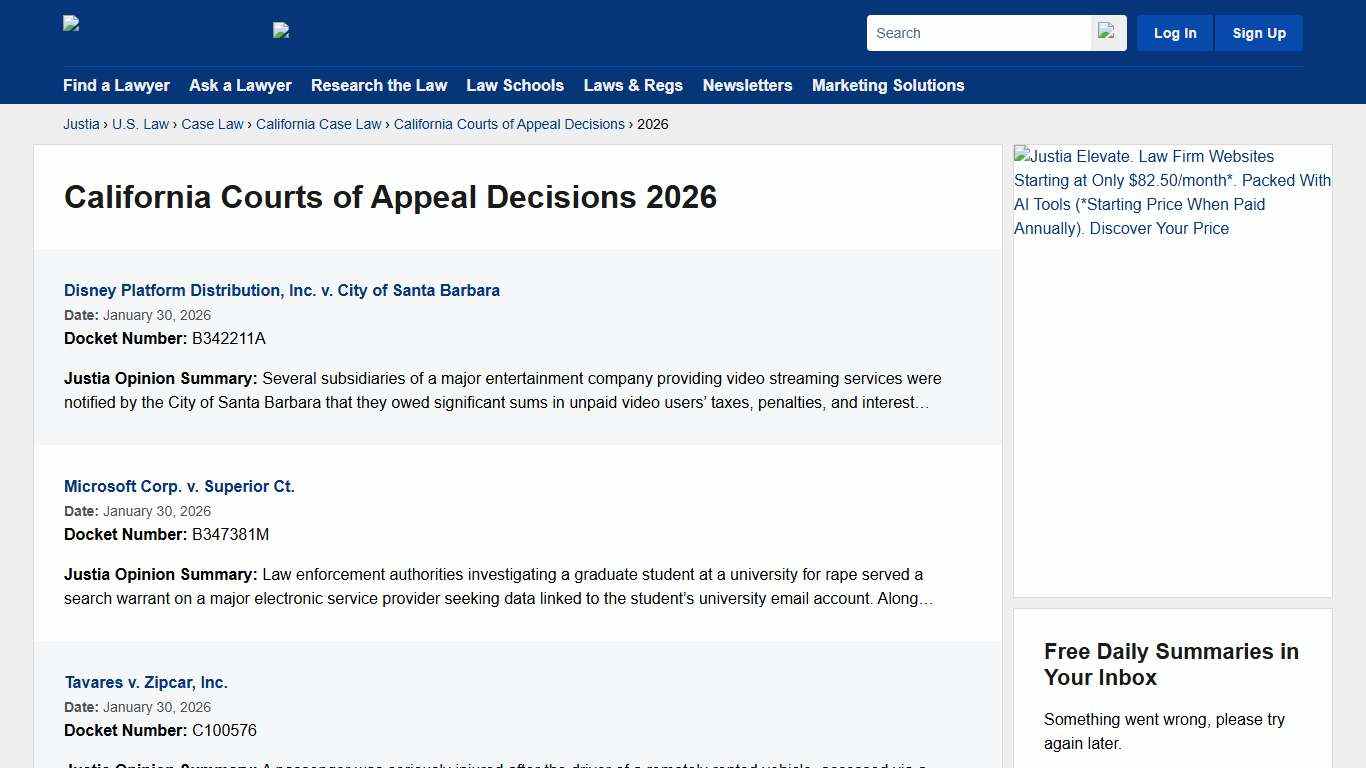The image size is (1366, 768).
Task: Open the Find a Lawyer menu
Action: (x=116, y=86)
